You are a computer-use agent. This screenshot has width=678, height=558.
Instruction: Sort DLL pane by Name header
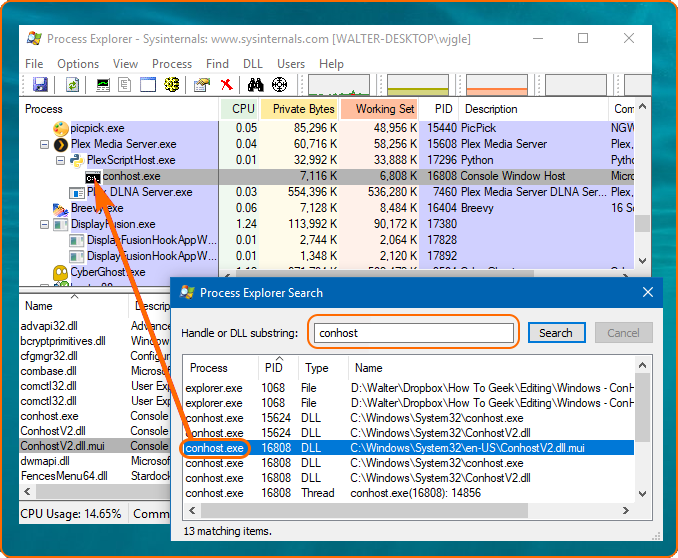(74, 306)
